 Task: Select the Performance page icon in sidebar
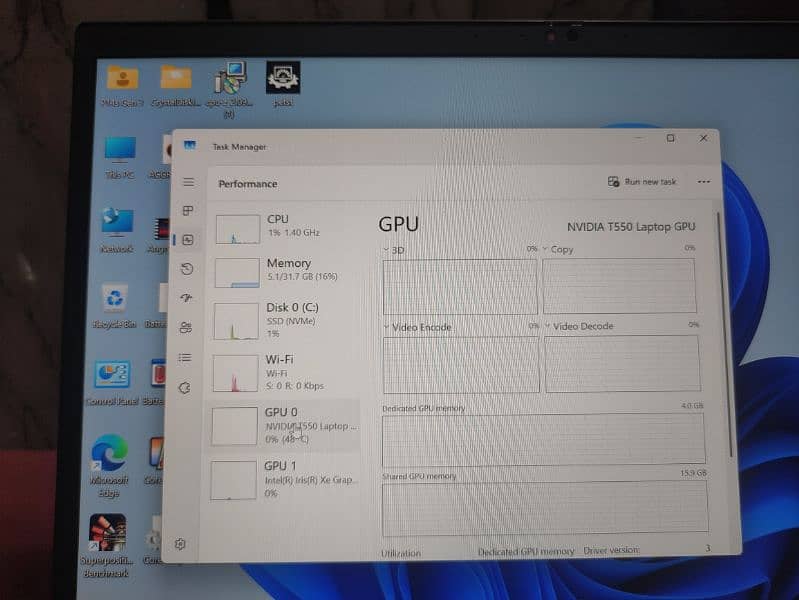tap(188, 240)
